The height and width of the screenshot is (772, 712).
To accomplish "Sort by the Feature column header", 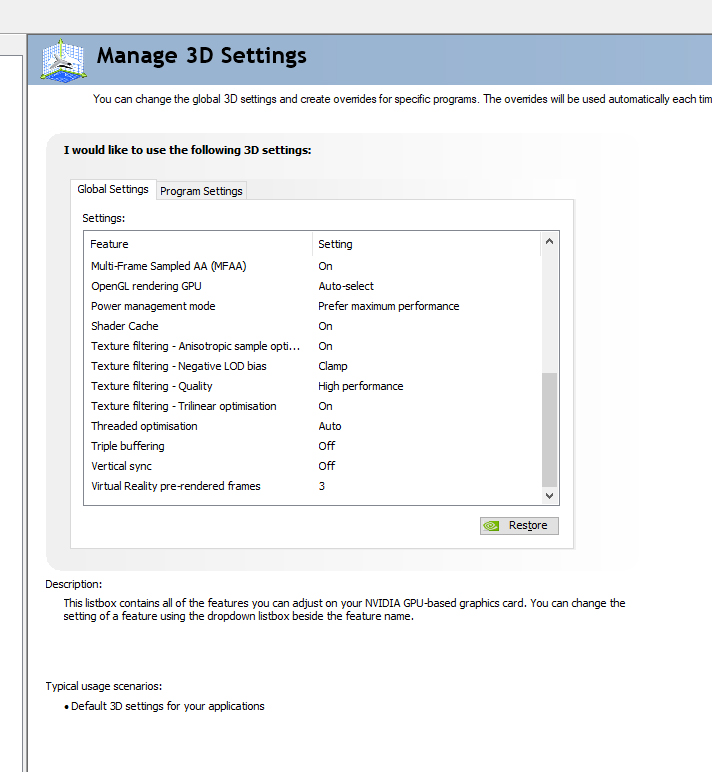I will 198,244.
